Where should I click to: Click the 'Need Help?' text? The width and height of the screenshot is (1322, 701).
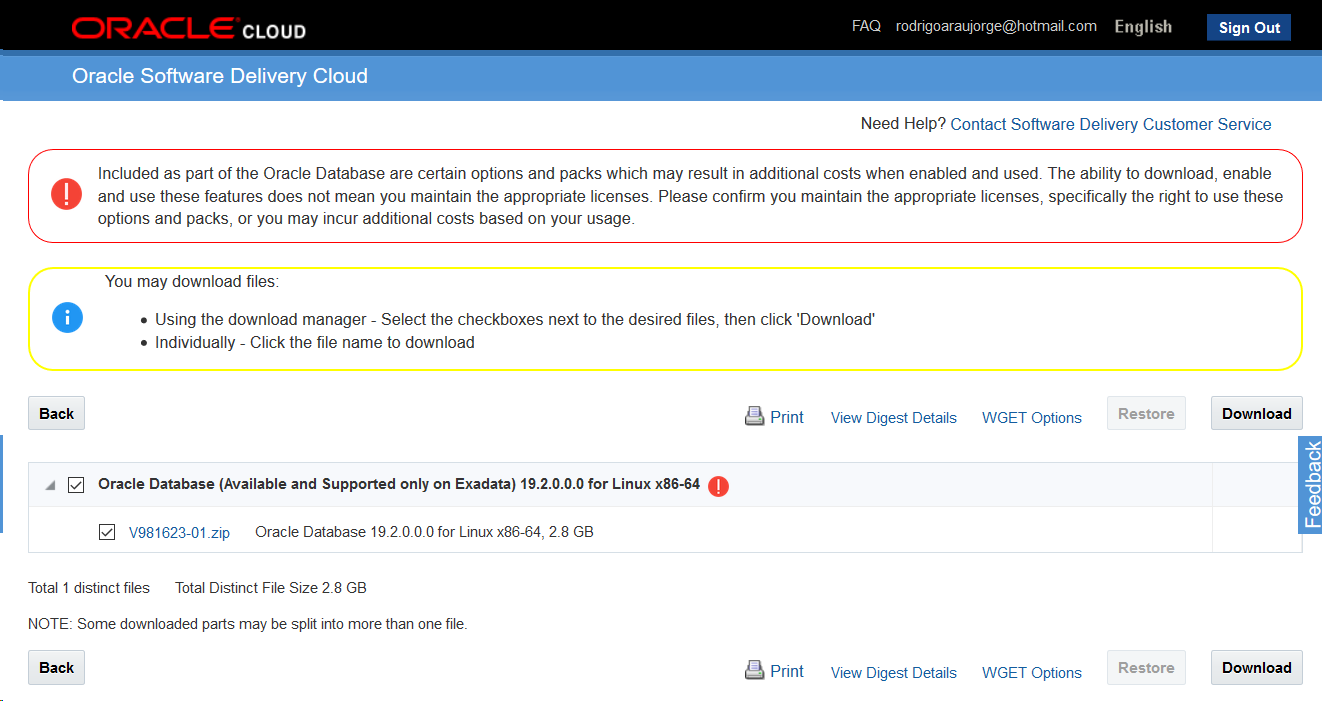pos(903,124)
